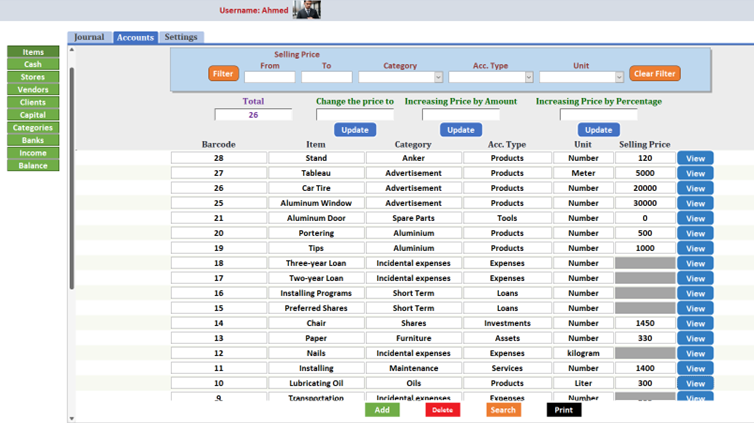Click the scrollbar down arrow
Screen dimensions: 754x423
(72, 419)
